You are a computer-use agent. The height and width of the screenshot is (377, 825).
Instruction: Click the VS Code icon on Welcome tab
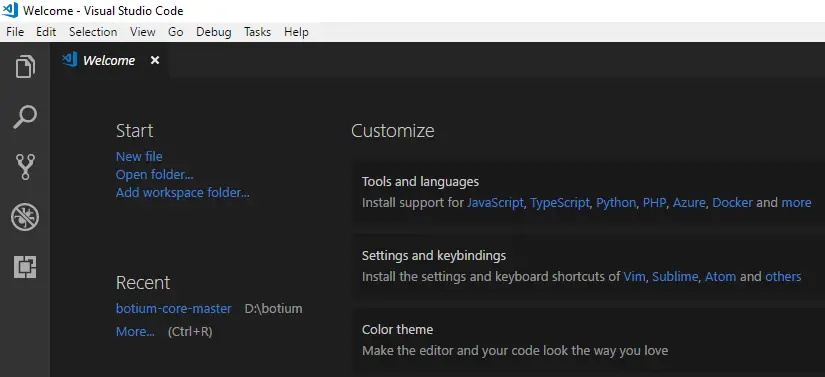69,60
